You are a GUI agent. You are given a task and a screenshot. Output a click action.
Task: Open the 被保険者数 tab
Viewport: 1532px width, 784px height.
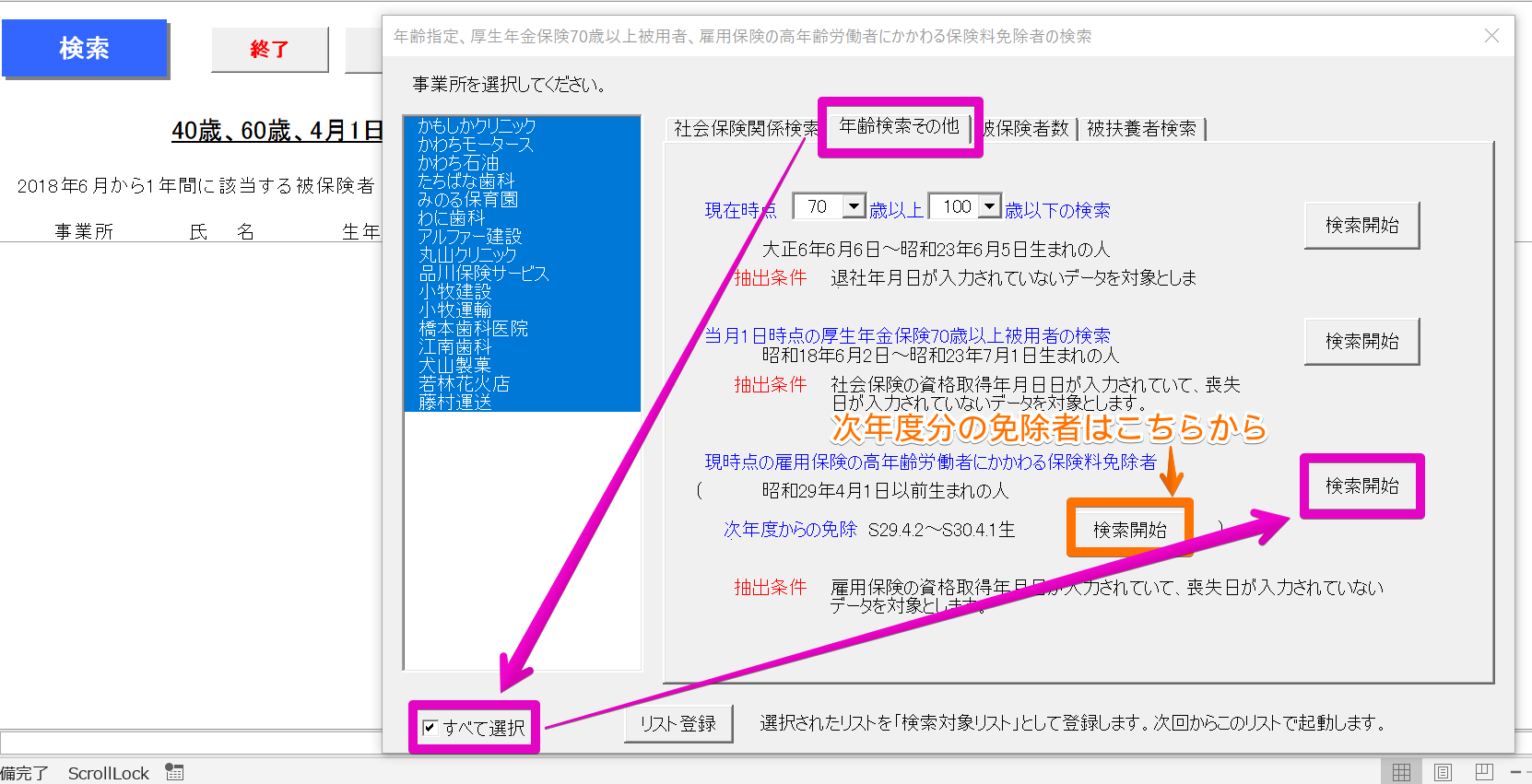tap(1026, 129)
